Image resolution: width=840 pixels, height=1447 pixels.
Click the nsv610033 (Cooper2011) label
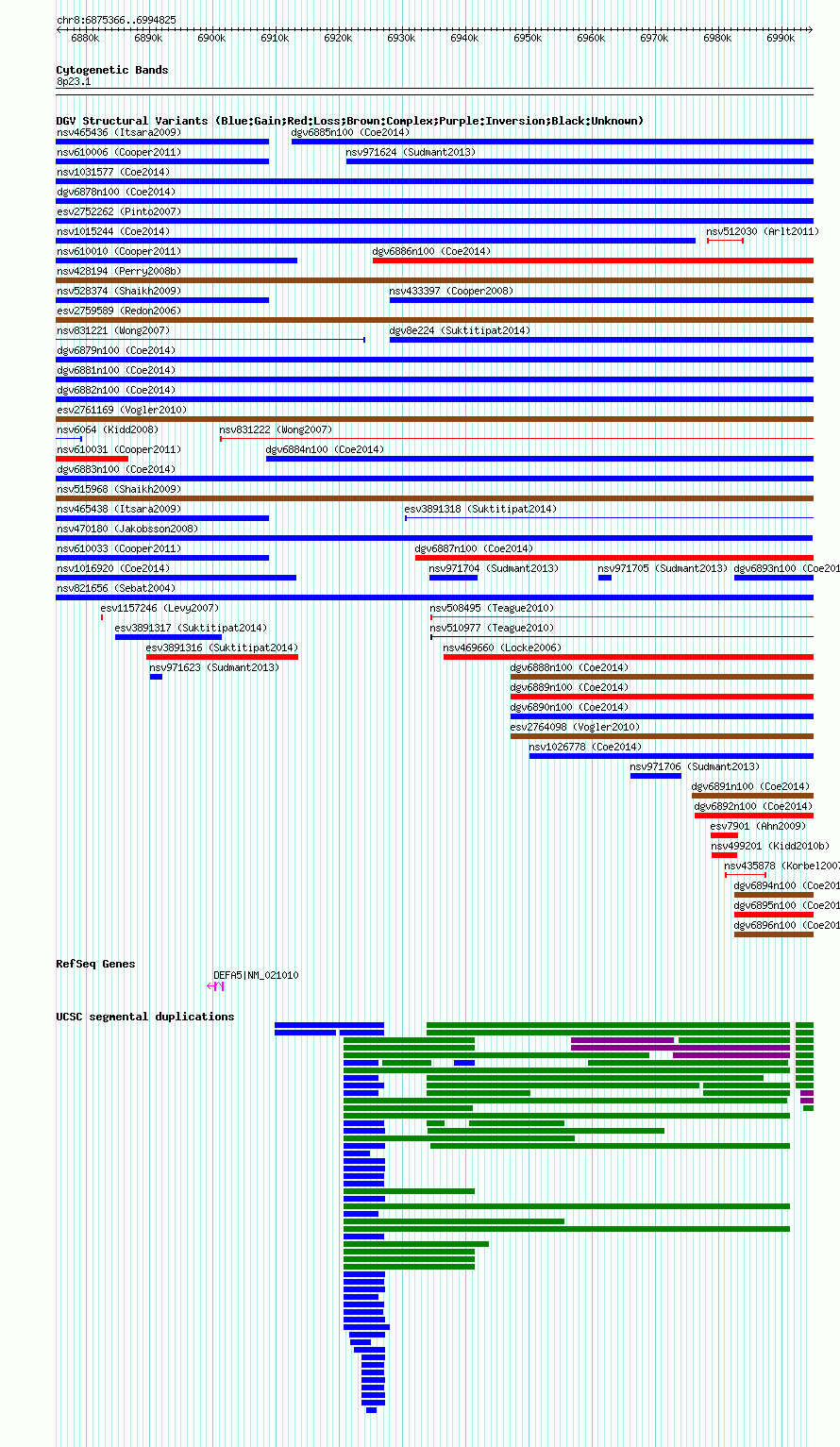click(119, 548)
